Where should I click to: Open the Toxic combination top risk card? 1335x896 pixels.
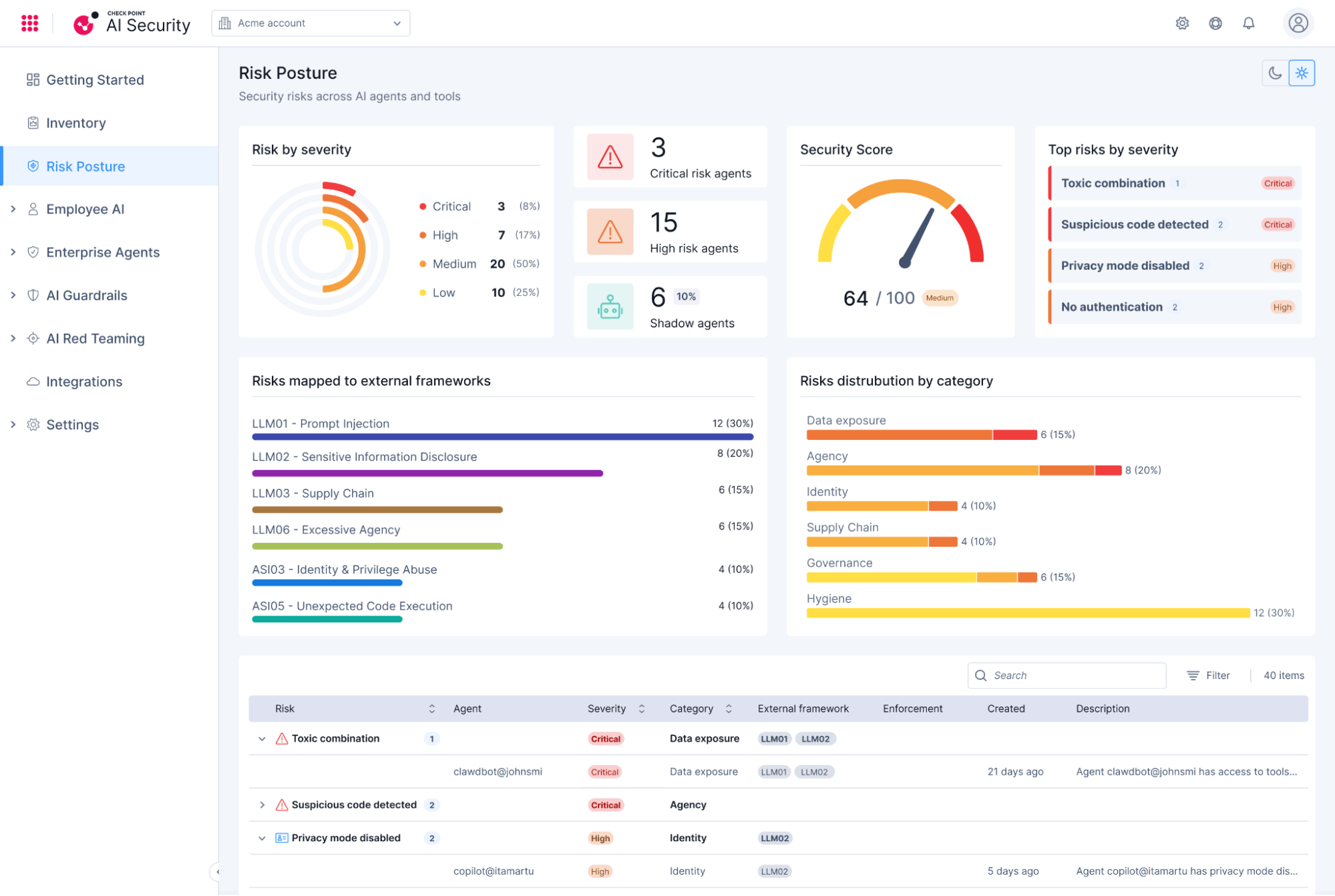(x=1175, y=183)
